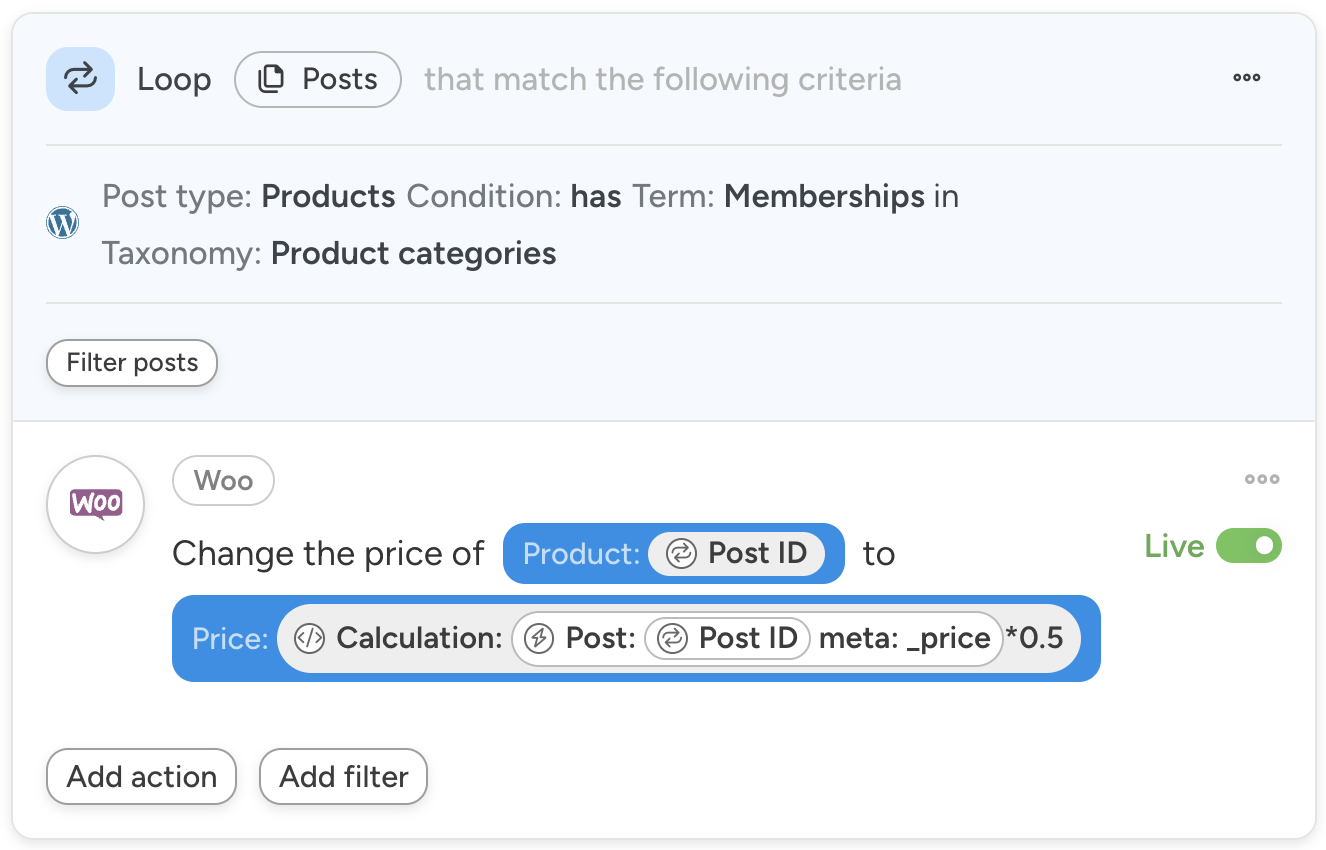Click loop icon in Product Post ID token

point(681,554)
